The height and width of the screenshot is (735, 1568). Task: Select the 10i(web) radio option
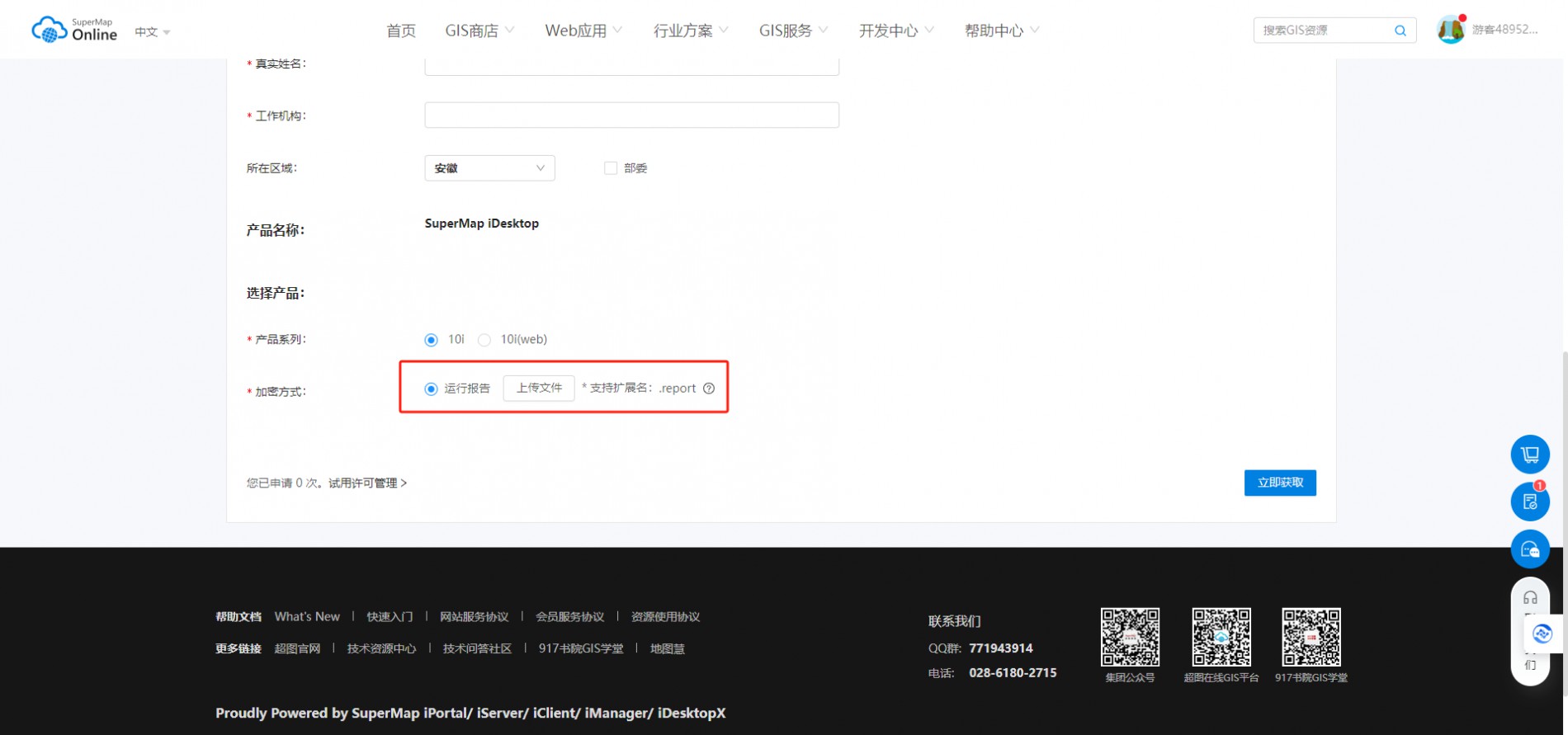click(x=484, y=340)
